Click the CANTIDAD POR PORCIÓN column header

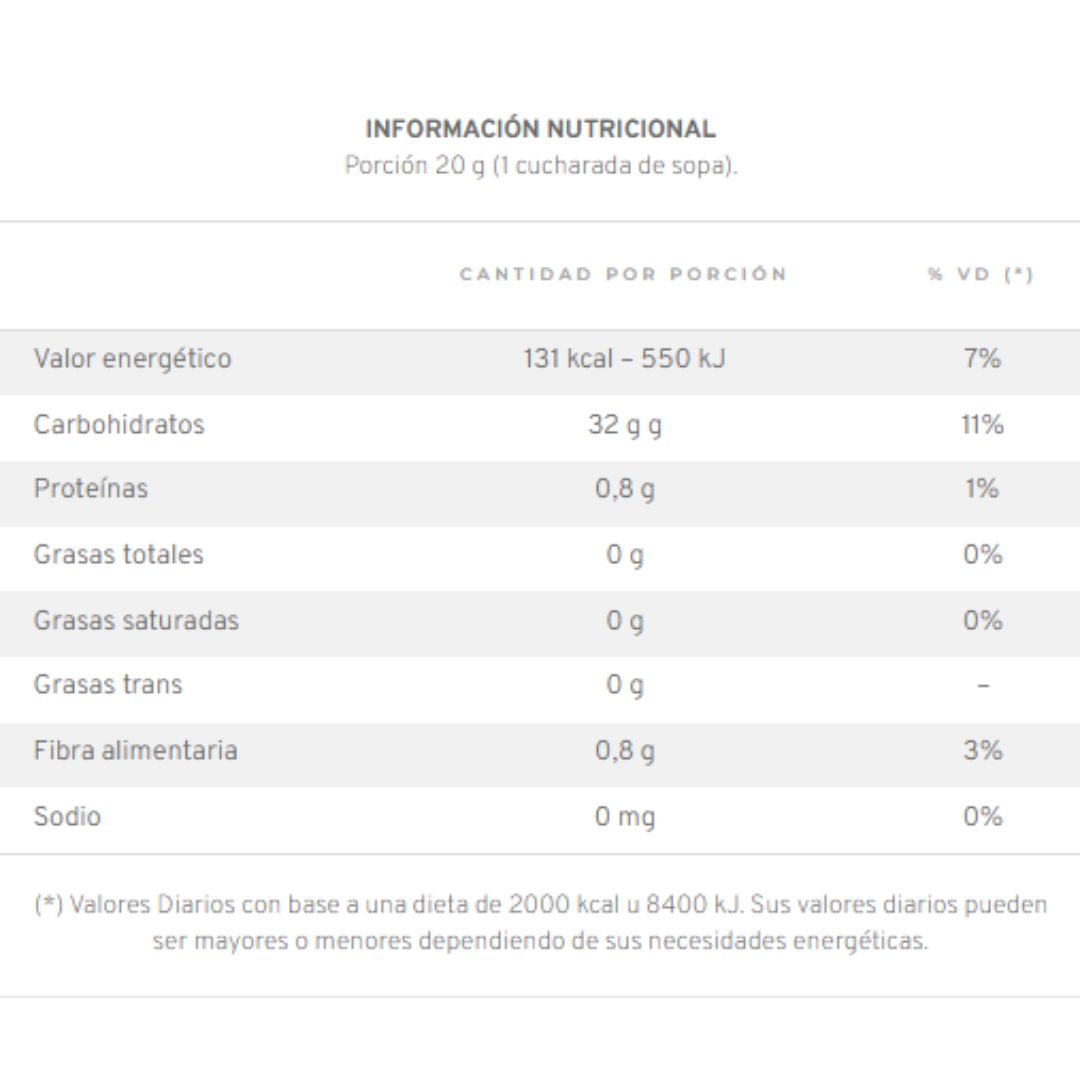click(623, 274)
